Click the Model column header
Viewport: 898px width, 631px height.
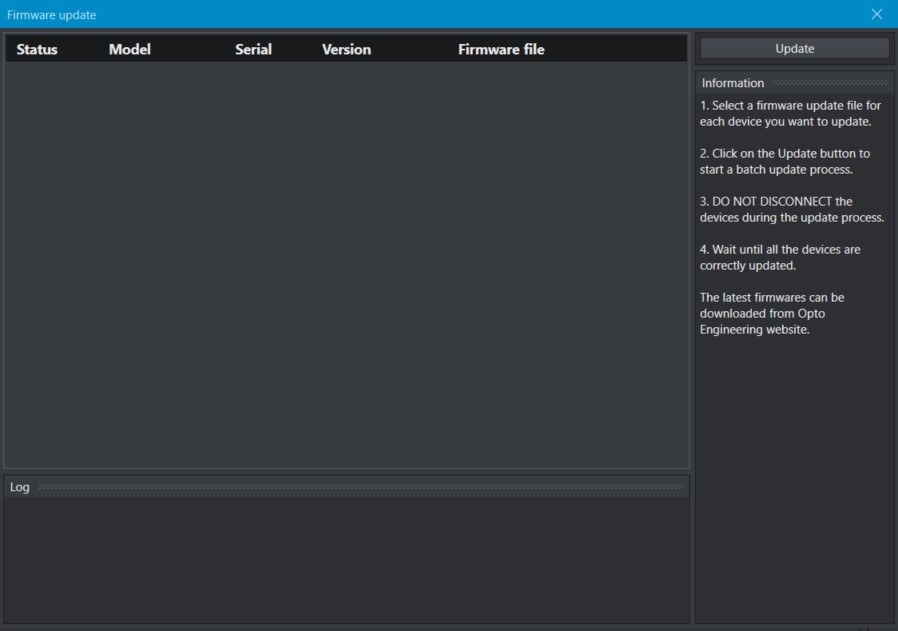point(129,49)
